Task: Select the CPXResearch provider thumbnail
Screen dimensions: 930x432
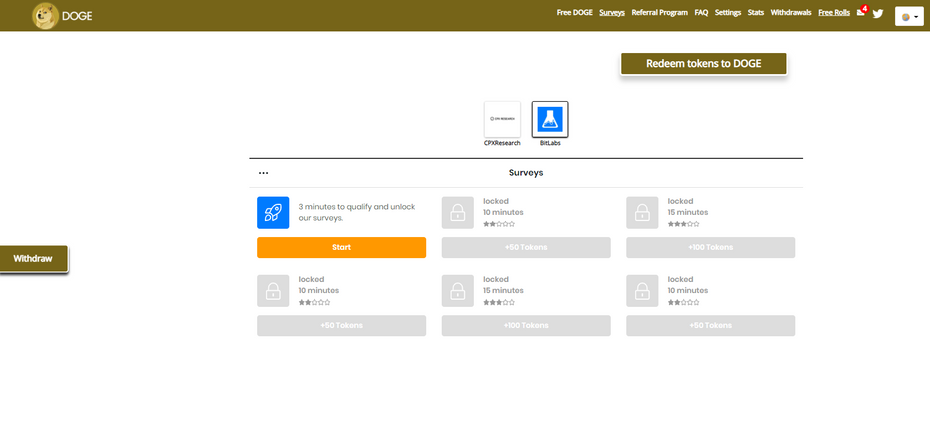Action: point(502,119)
